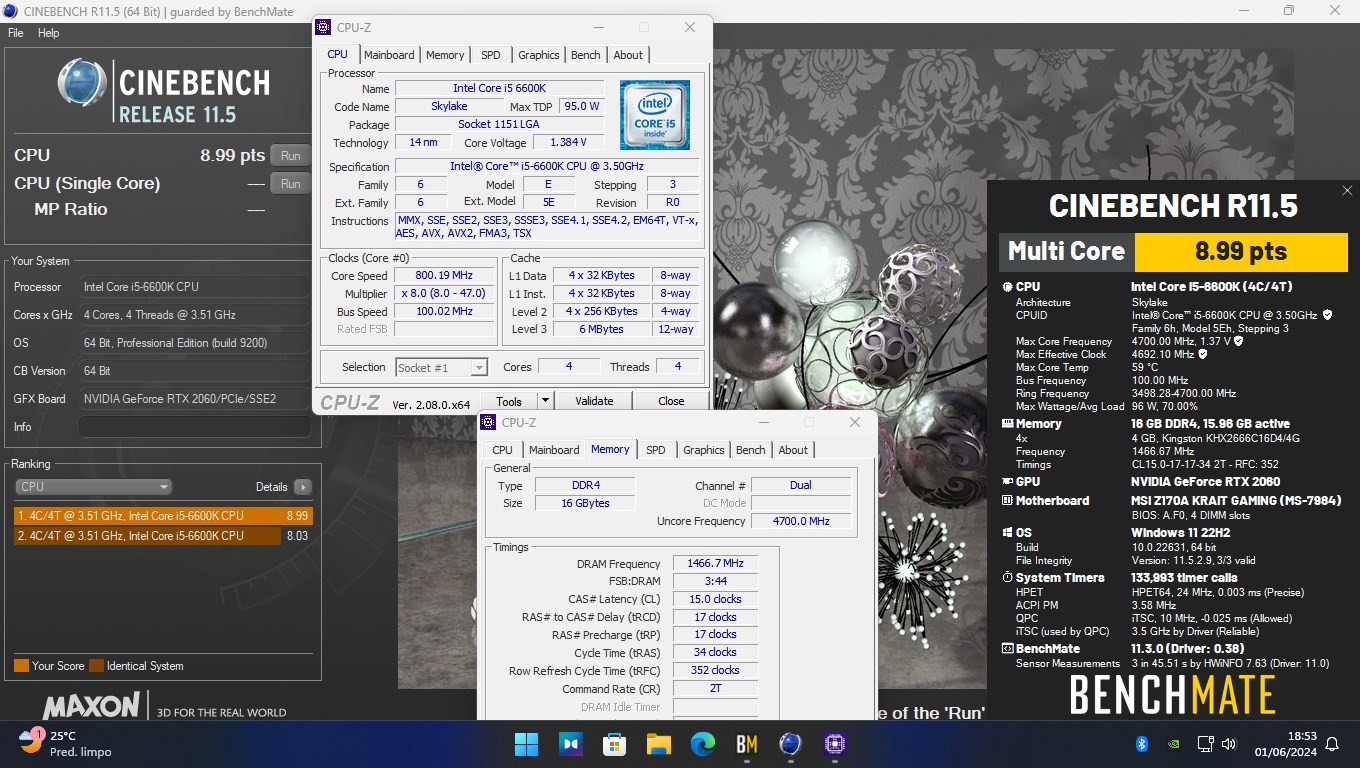
Task: Open the notification bell in the taskbar
Action: point(1331,744)
